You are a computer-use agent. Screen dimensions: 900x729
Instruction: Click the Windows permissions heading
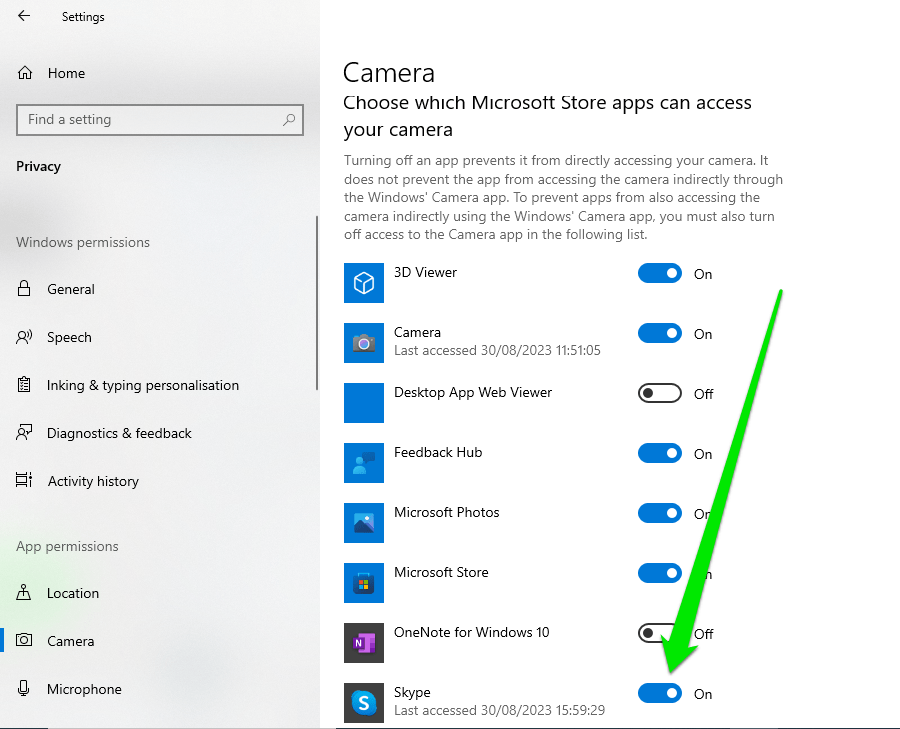[83, 242]
